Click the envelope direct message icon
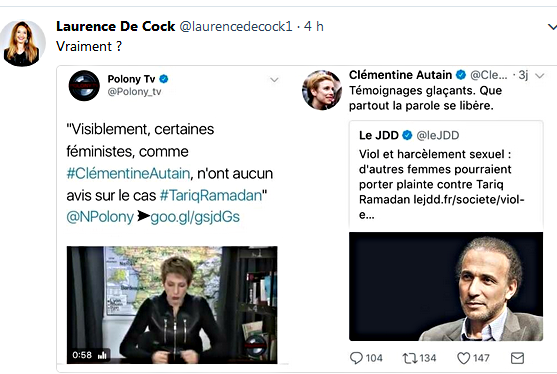557x374 pixels. tap(517, 358)
